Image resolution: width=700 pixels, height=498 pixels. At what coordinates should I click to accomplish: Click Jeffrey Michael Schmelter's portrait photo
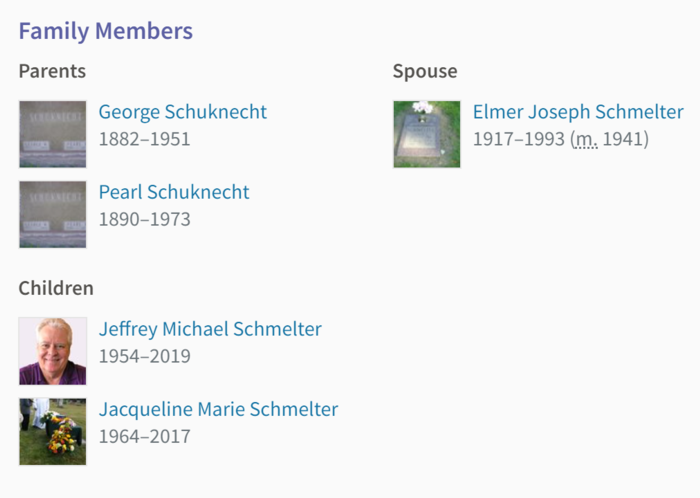[53, 351]
